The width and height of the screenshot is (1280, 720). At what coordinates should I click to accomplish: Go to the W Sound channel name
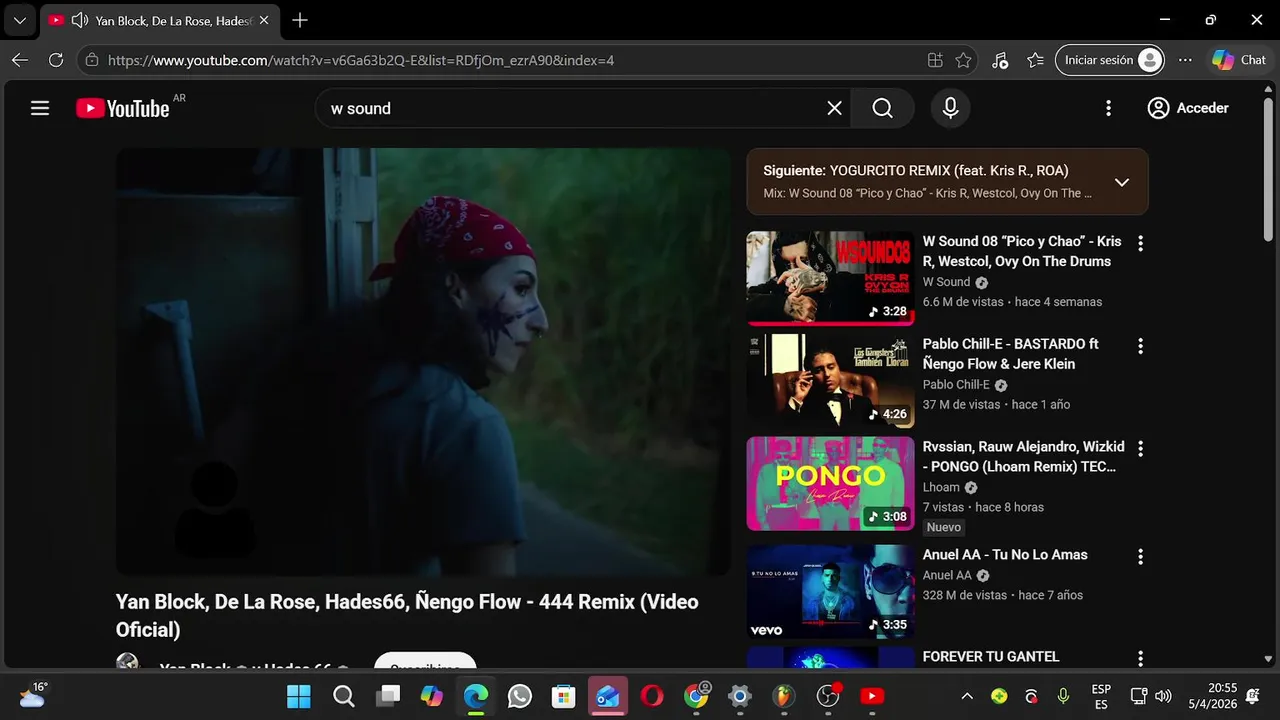(946, 282)
